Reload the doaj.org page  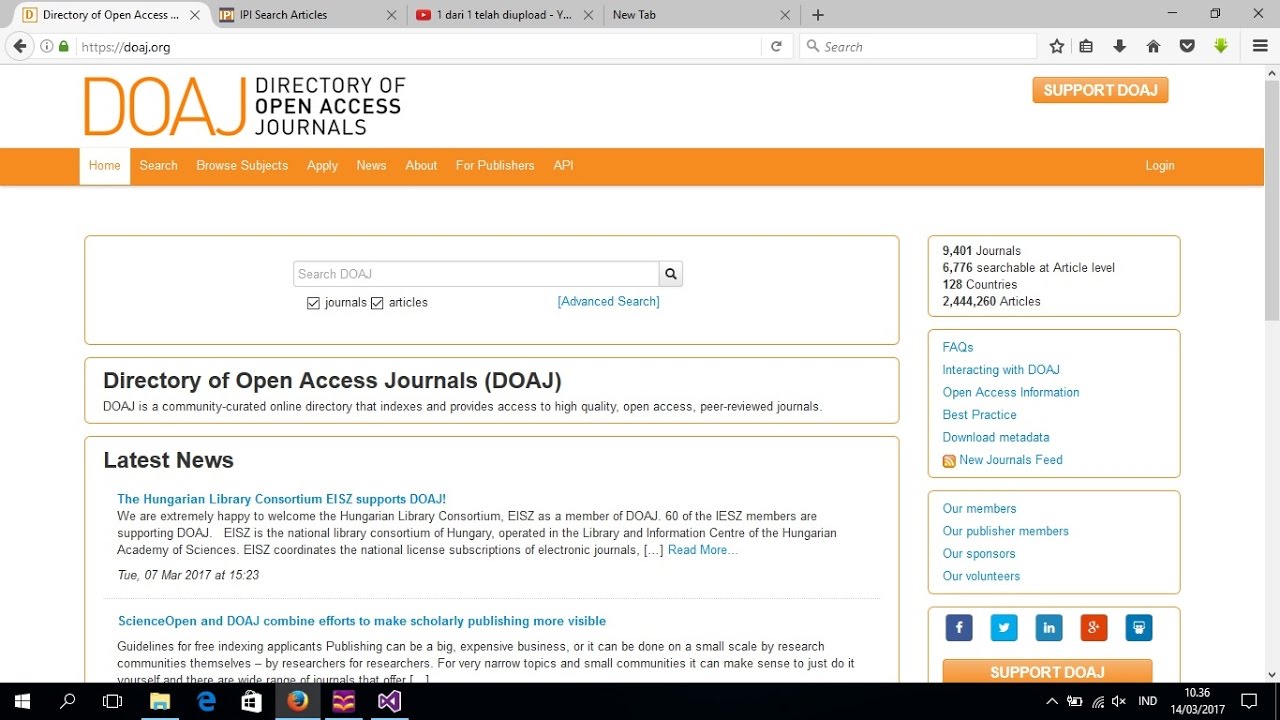point(776,46)
